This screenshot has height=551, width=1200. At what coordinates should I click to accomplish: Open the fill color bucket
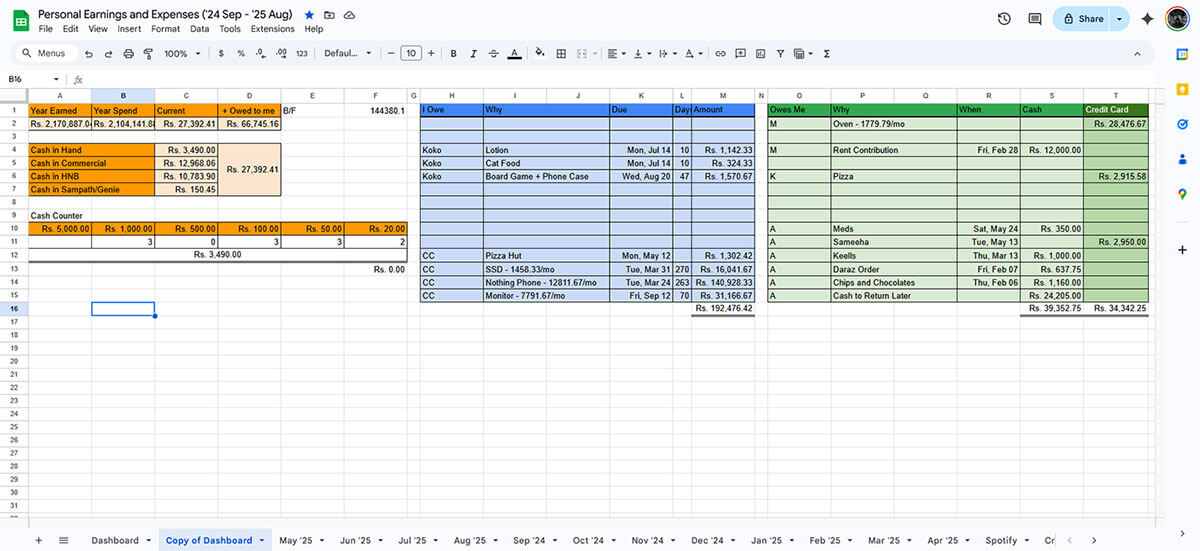point(540,53)
